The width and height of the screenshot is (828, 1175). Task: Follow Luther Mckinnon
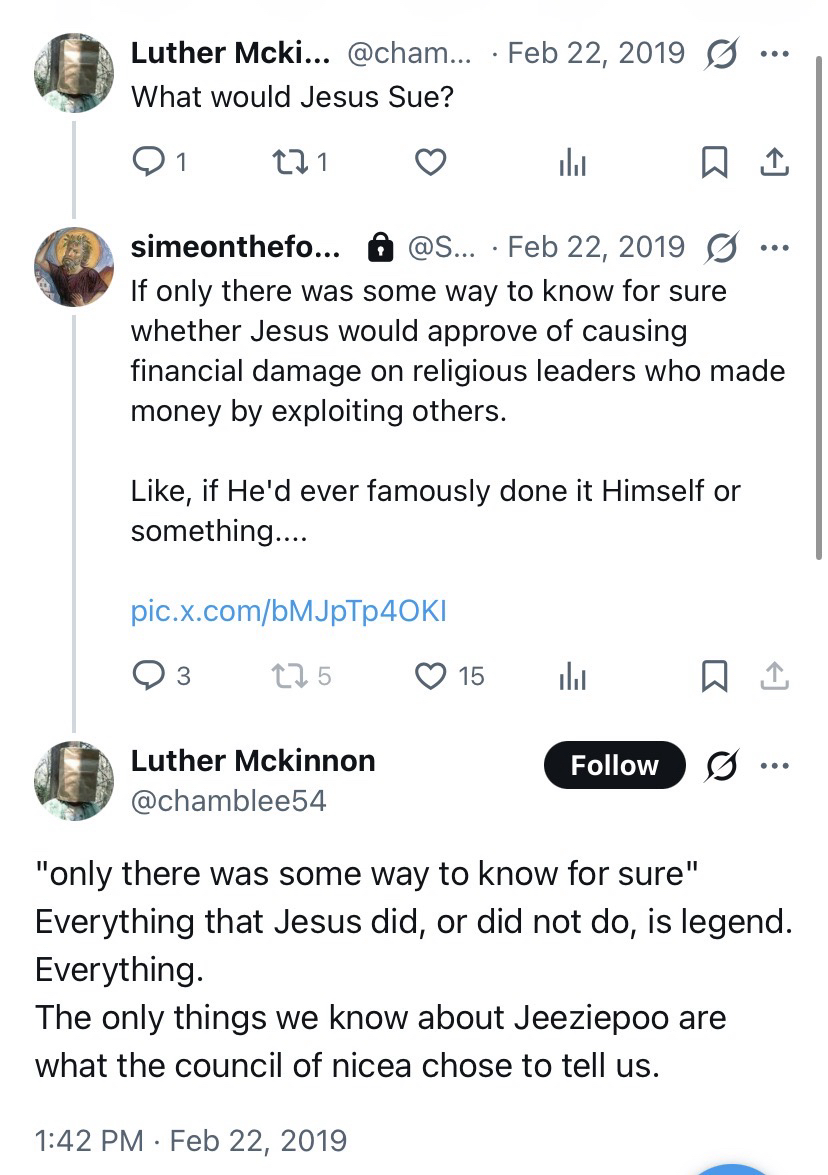point(614,765)
